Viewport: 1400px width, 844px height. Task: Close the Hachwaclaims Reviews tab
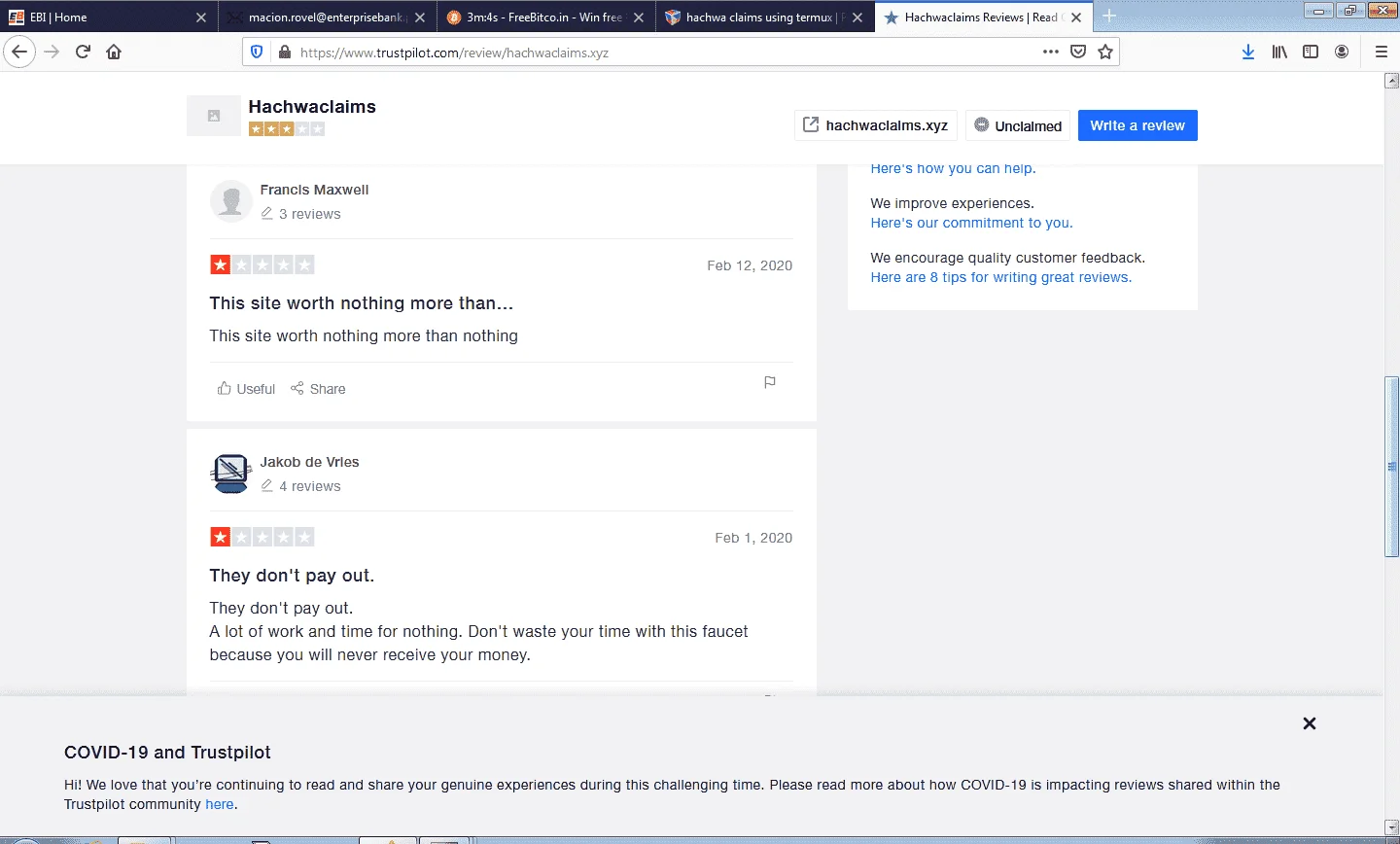[1076, 18]
